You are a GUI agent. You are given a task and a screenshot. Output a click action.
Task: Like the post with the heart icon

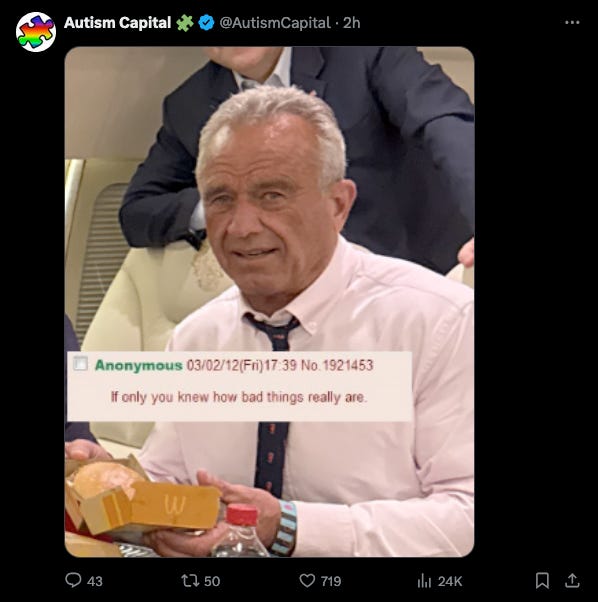point(307,580)
